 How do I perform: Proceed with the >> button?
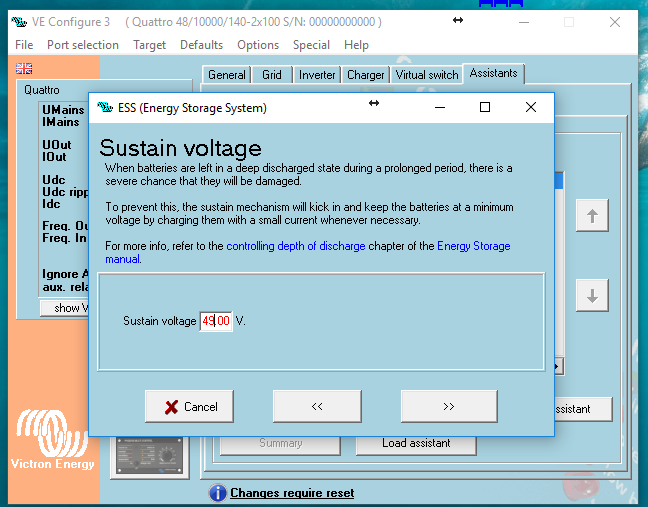coord(449,407)
